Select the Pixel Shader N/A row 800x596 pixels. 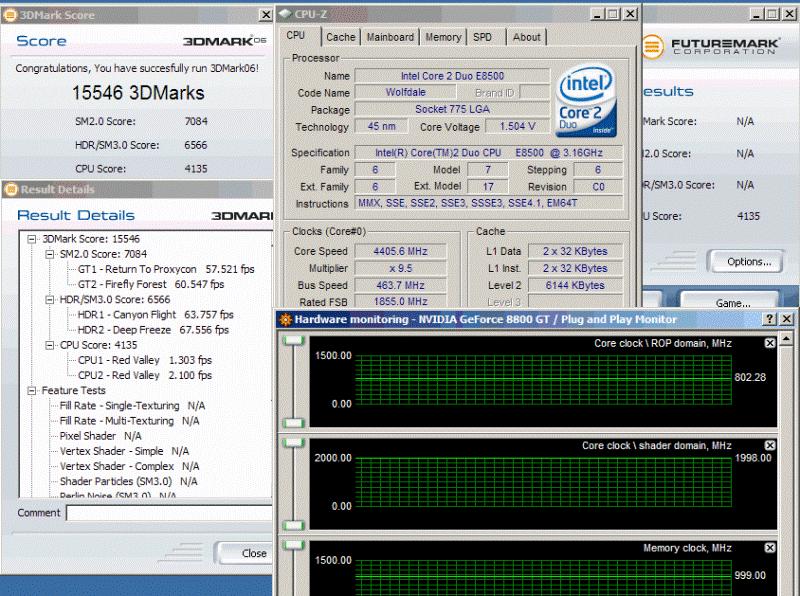101,436
